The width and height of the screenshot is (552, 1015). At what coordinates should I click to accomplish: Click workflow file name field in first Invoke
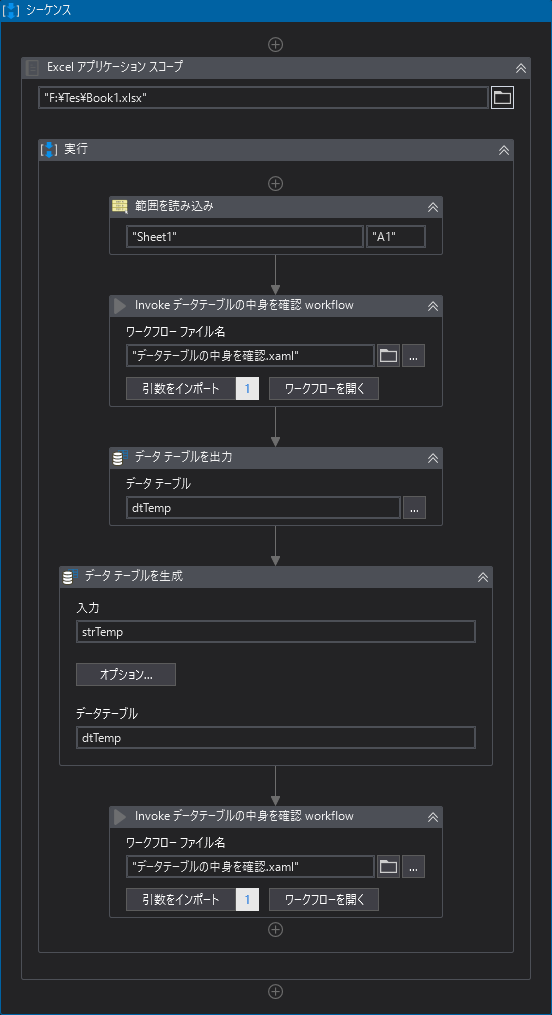pos(250,355)
